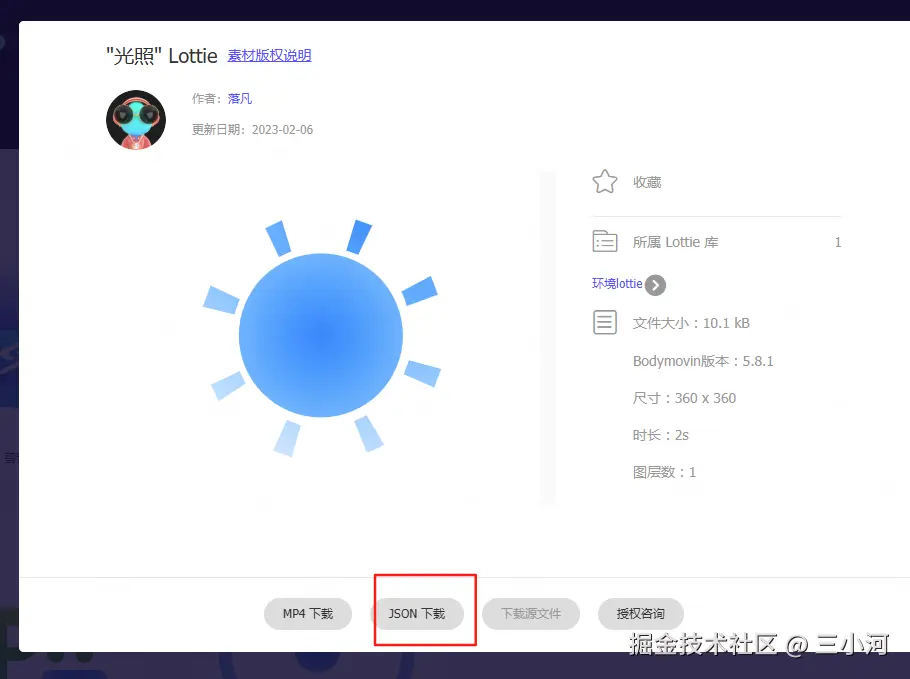Click the MP4 下载 button
This screenshot has height=679, width=910.
click(308, 613)
